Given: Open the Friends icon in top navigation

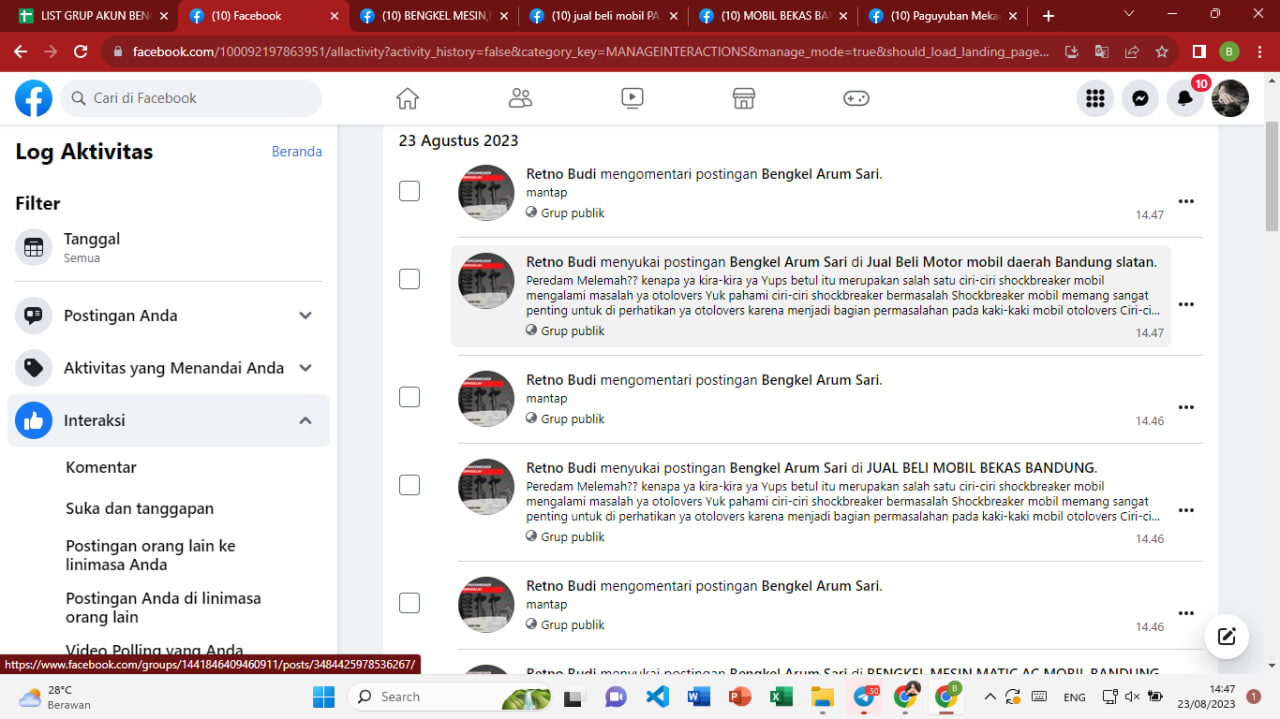Looking at the screenshot, I should (520, 98).
